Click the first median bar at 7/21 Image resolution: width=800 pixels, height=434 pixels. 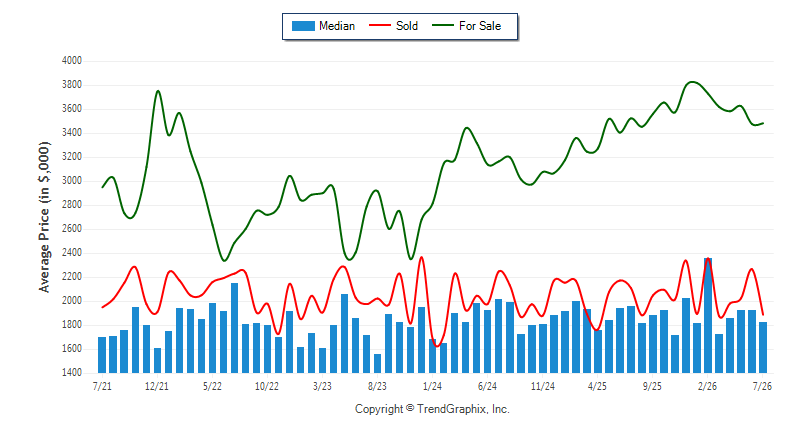[102, 355]
